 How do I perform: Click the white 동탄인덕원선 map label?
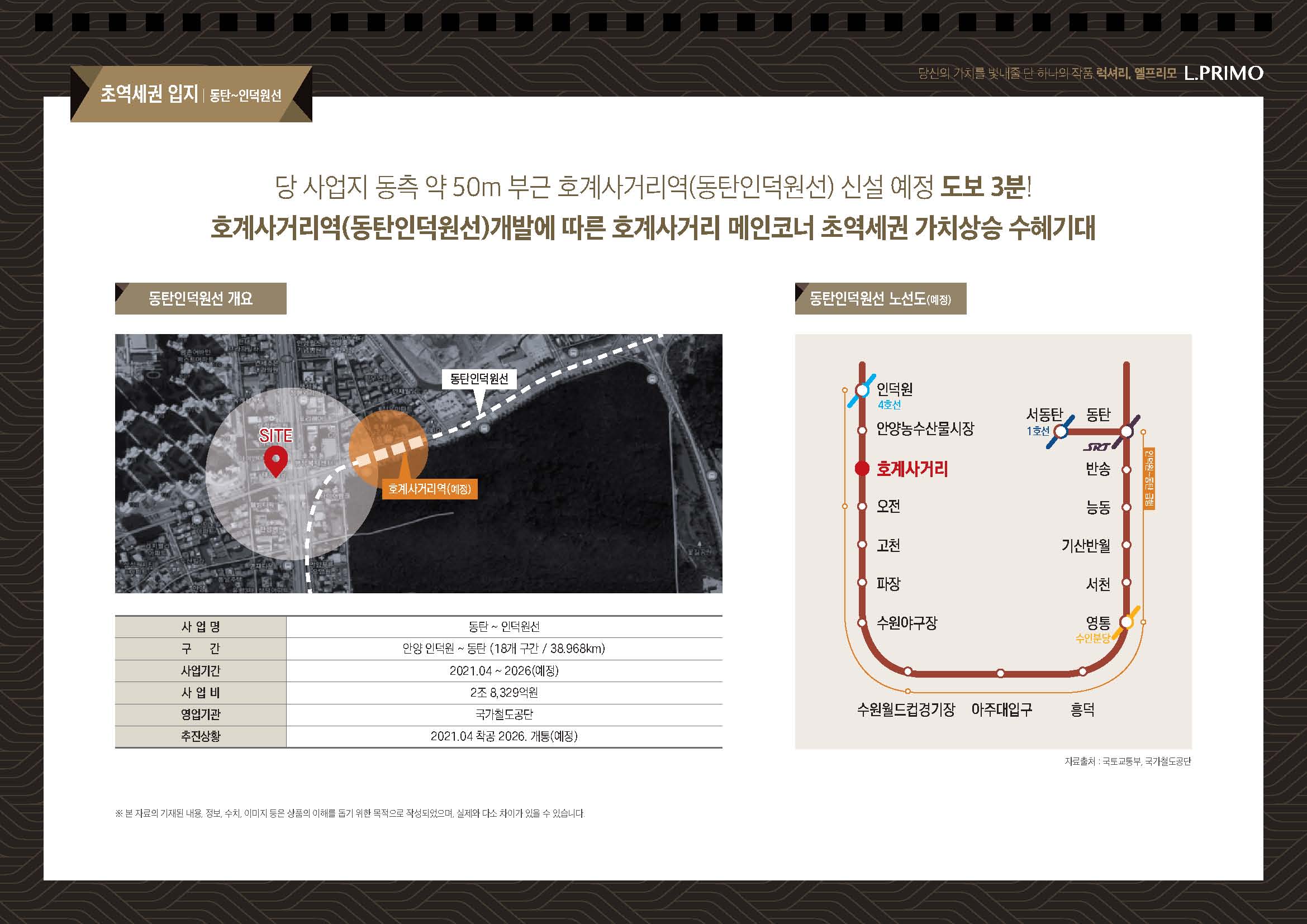click(479, 379)
